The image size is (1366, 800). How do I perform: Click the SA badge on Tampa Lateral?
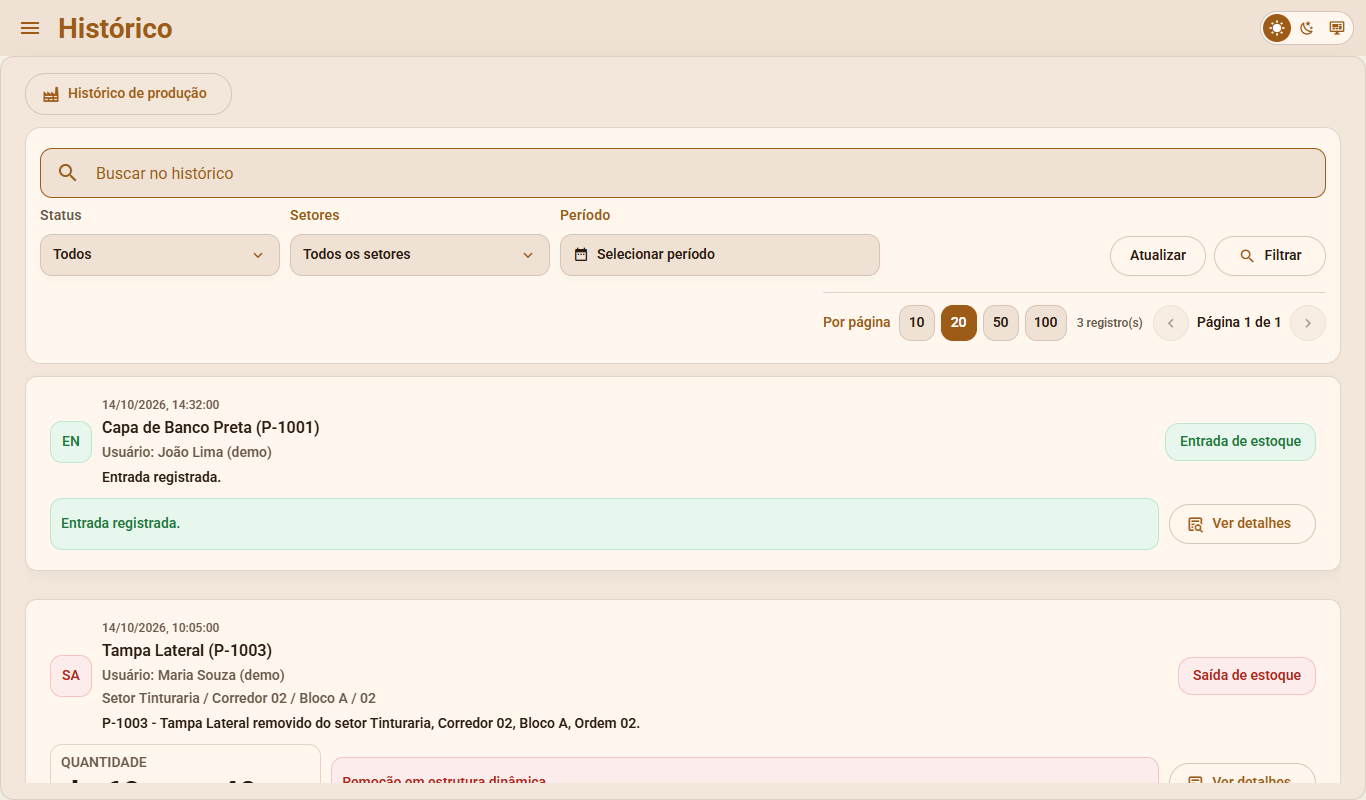[71, 676]
